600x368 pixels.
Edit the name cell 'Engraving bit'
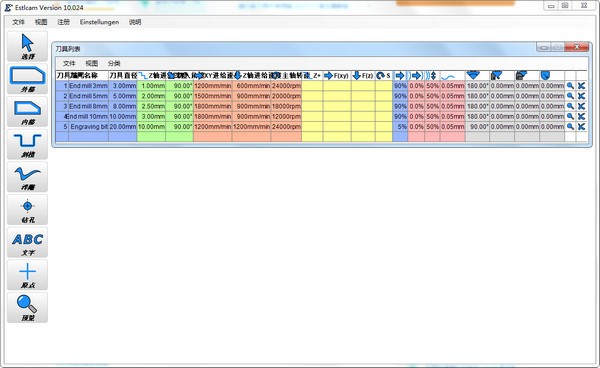pos(88,127)
